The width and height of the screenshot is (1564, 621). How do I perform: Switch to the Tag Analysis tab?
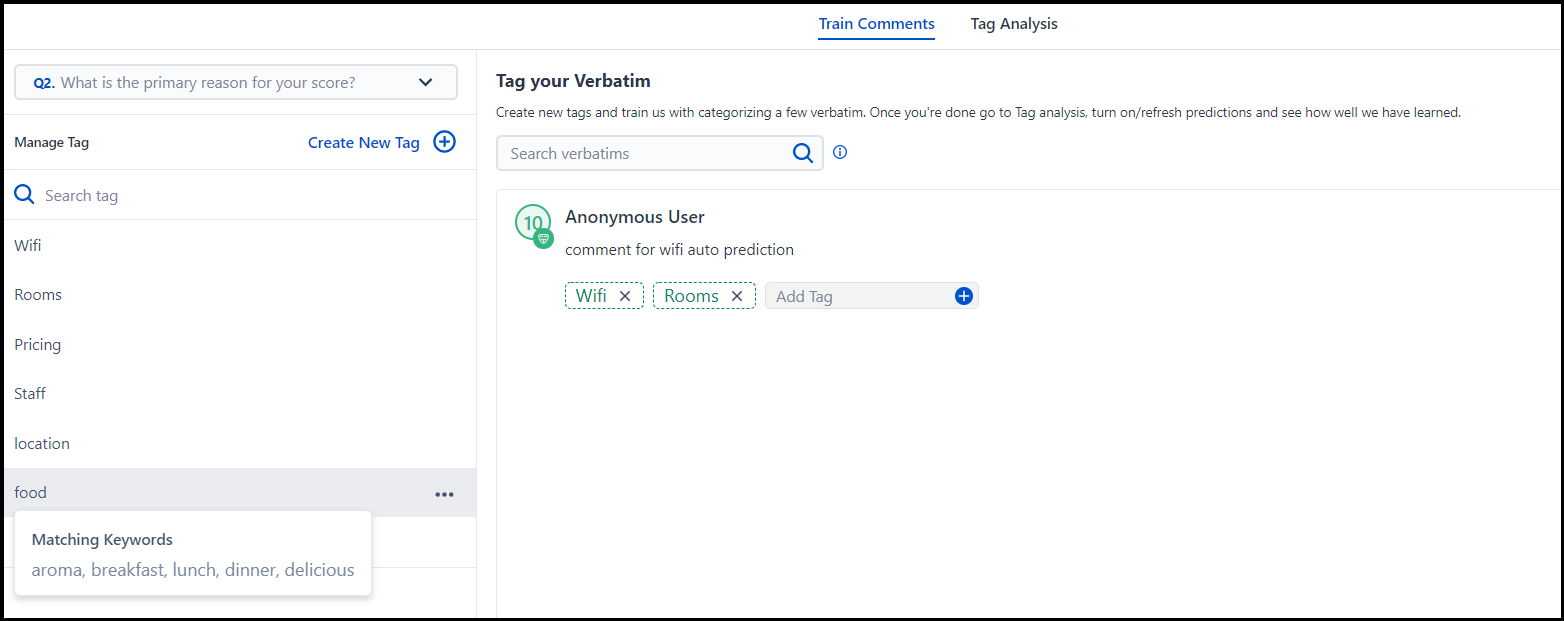click(x=1013, y=24)
